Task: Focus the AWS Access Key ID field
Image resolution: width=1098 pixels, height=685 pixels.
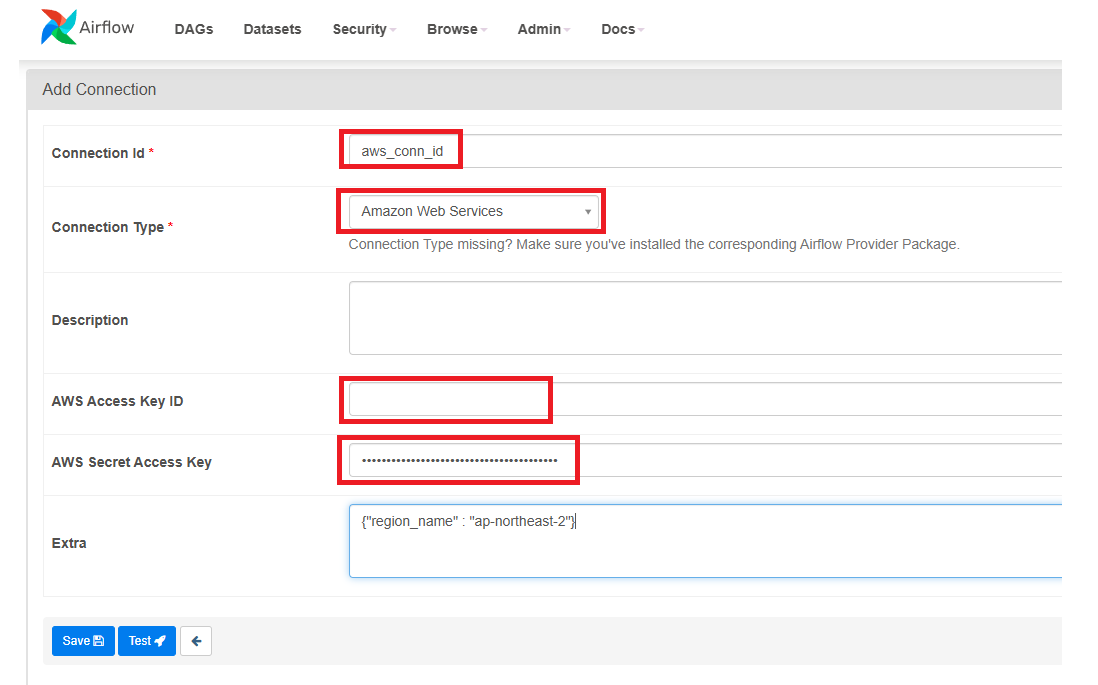Action: (x=705, y=399)
